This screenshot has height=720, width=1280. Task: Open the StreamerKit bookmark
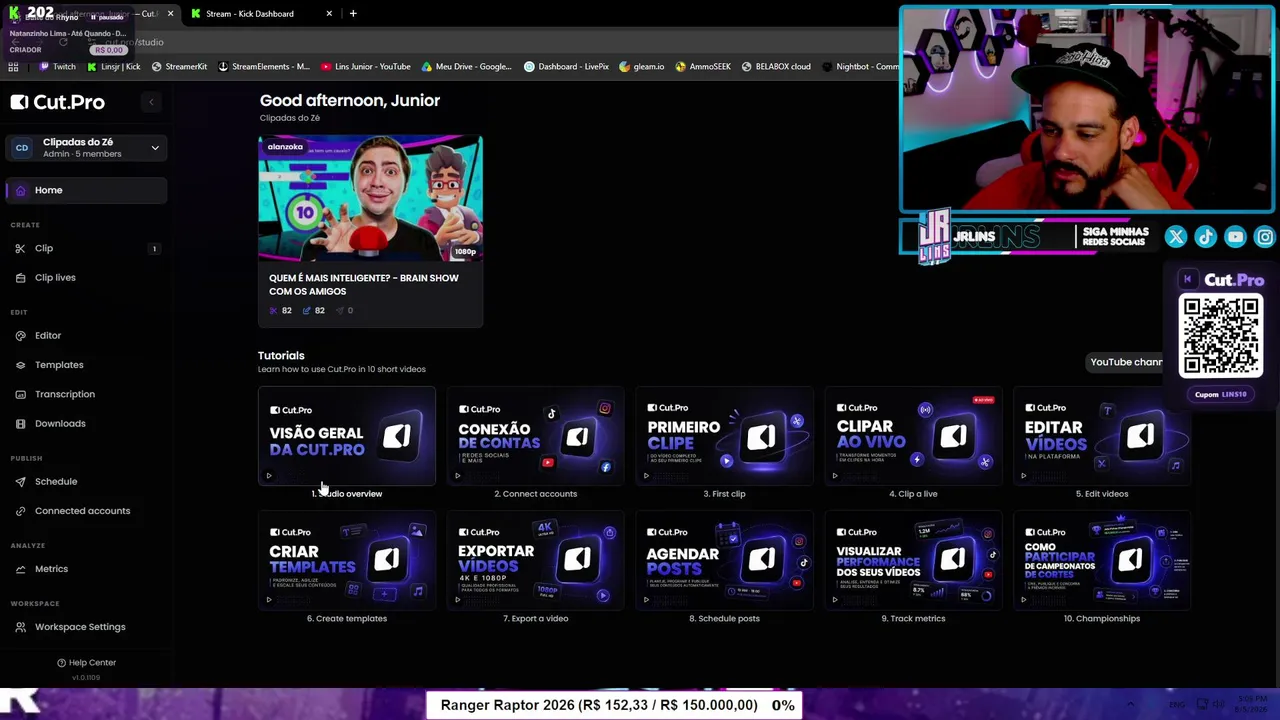coord(179,67)
